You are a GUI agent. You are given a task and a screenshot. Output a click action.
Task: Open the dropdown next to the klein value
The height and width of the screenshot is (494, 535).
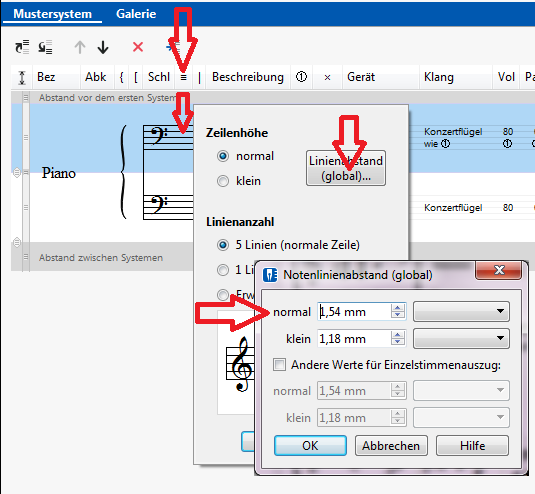click(461, 338)
